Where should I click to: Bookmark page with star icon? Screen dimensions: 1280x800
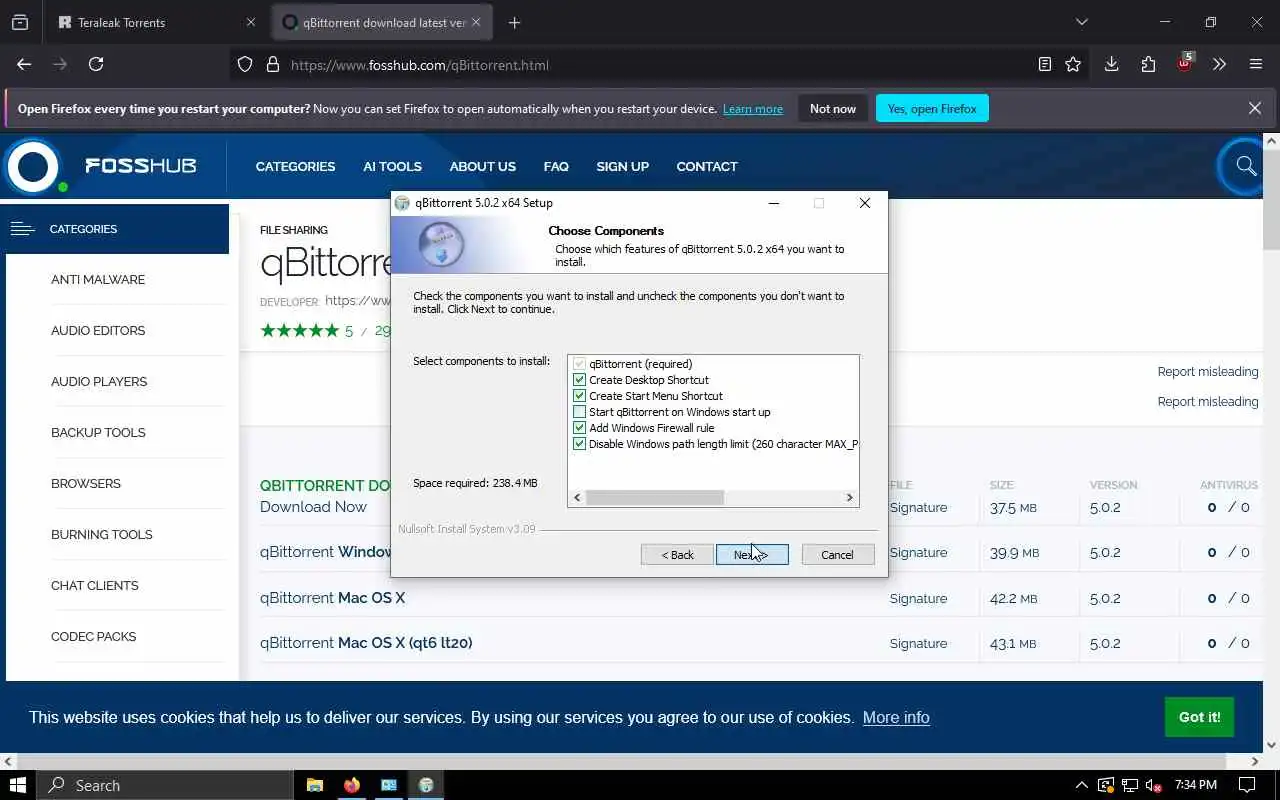tap(1073, 64)
